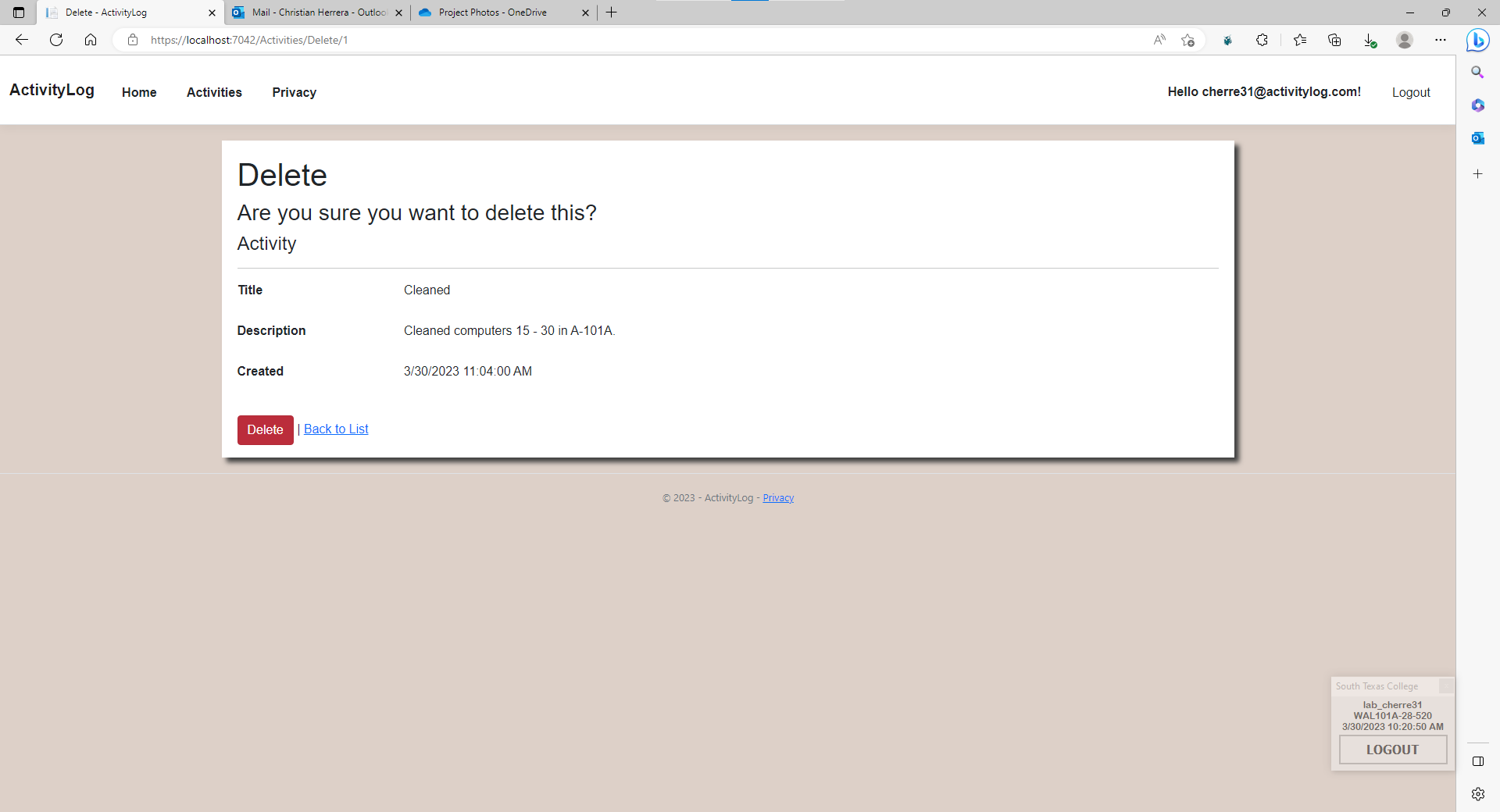Viewport: 1500px width, 812px height.
Task: Open the Activities nav link
Action: click(214, 92)
